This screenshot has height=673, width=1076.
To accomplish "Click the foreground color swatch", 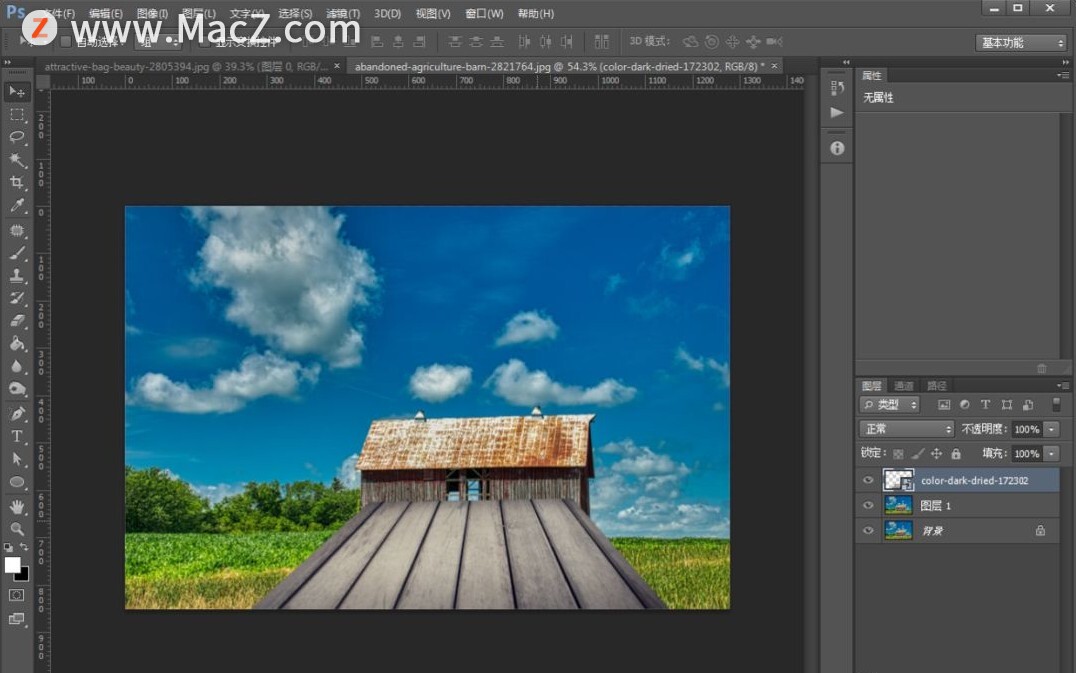I will [12, 564].
